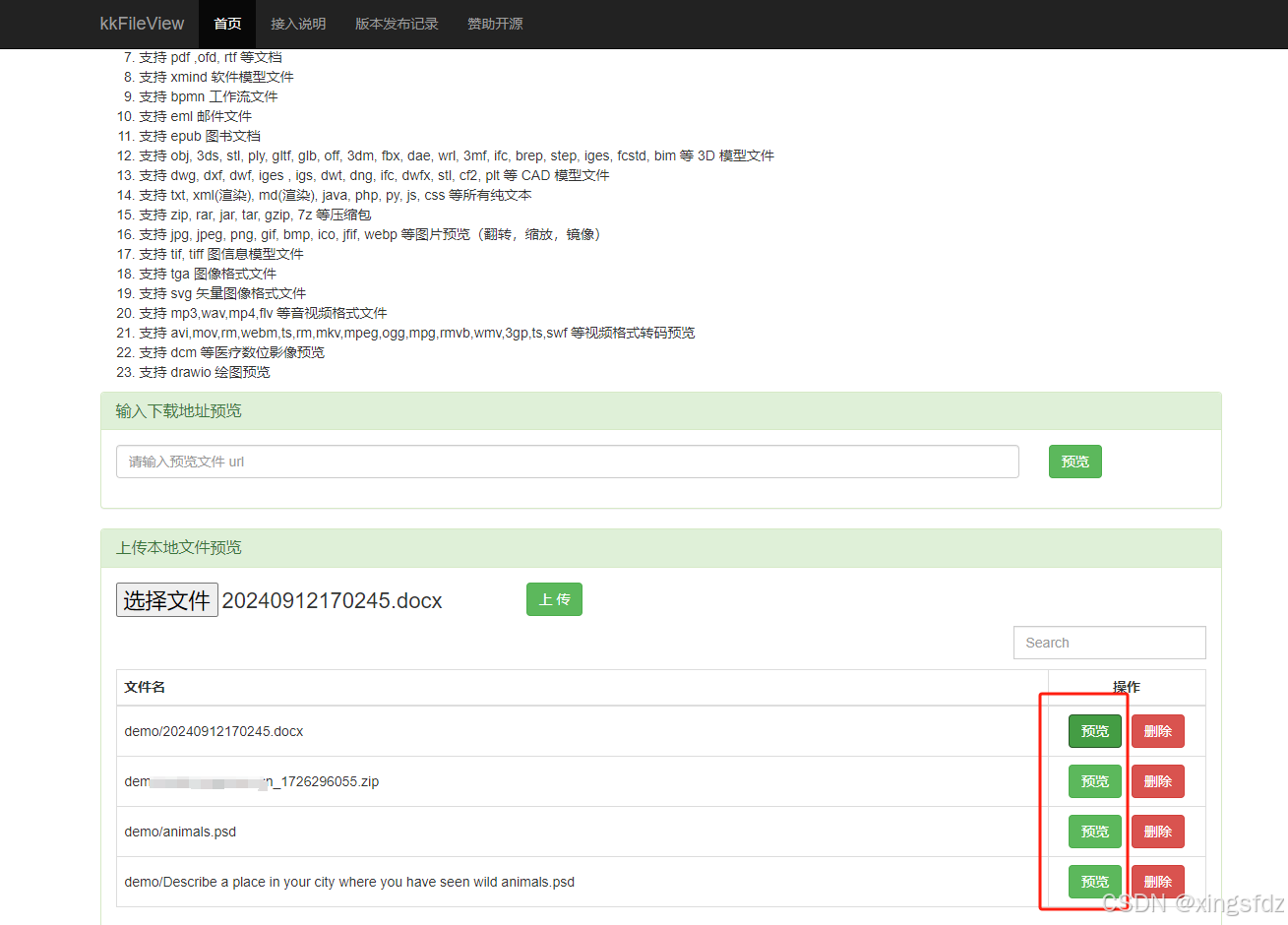Image resolution: width=1288 pixels, height=925 pixels.
Task: Click list item 支持 bpmn 工作流文件
Action: 208,96
